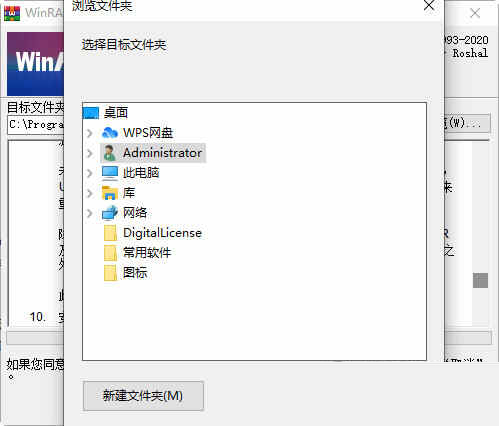
Task: Click the 新建文件夹(M) button
Action: pos(143,396)
